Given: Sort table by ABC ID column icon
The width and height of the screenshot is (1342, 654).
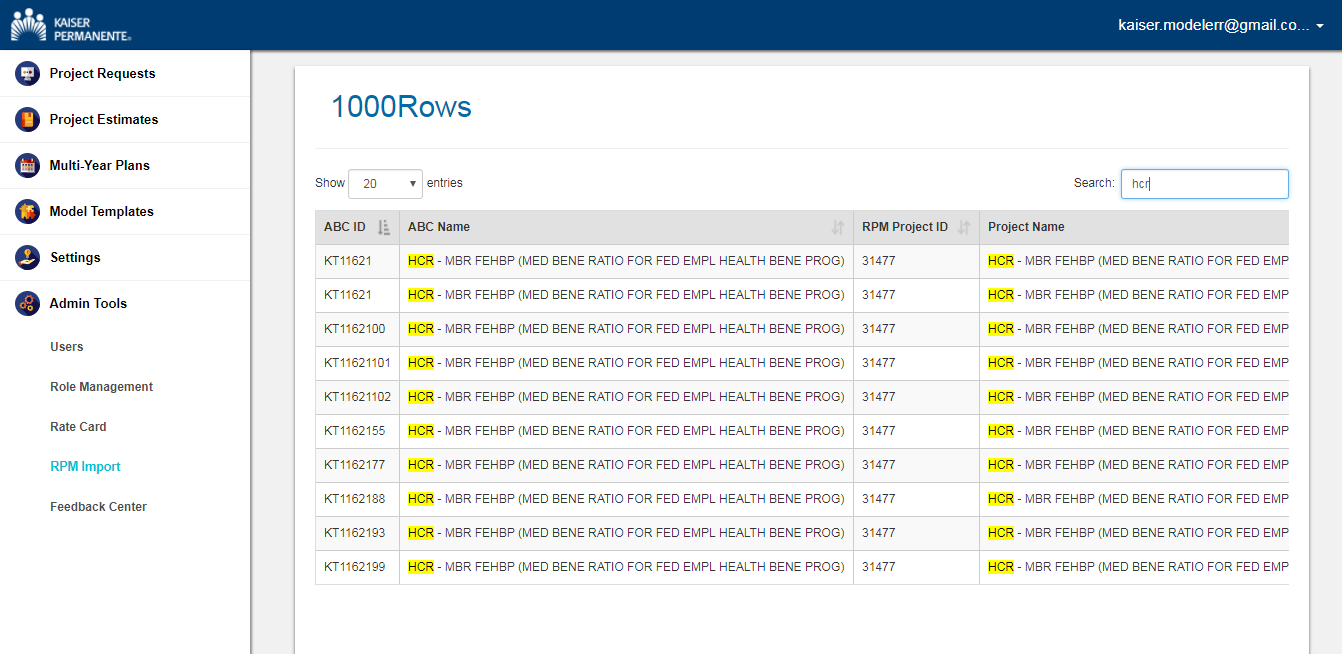Looking at the screenshot, I should tap(383, 227).
